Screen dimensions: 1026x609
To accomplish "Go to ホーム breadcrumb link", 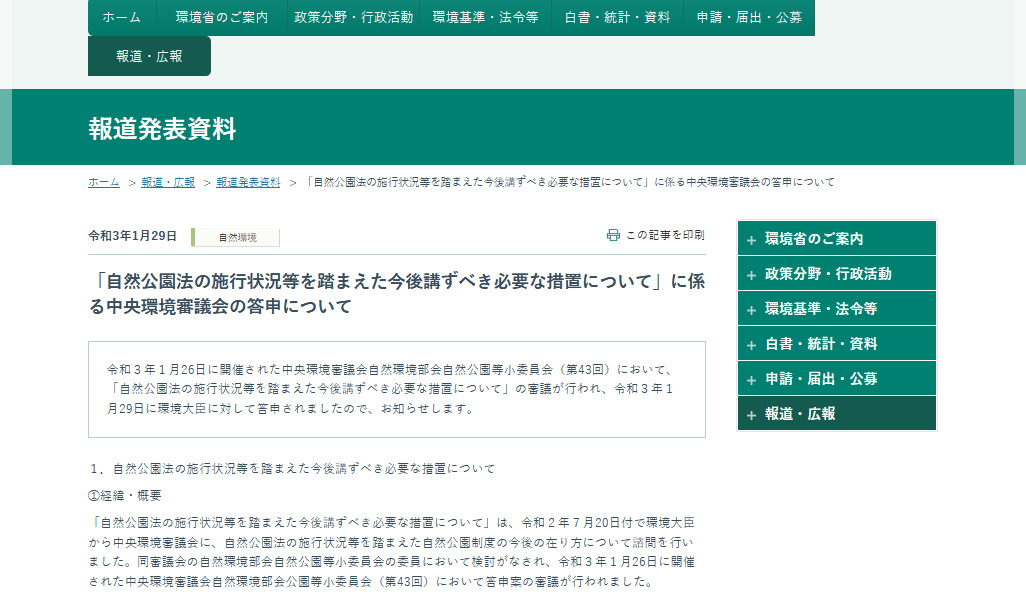I will 103,182.
